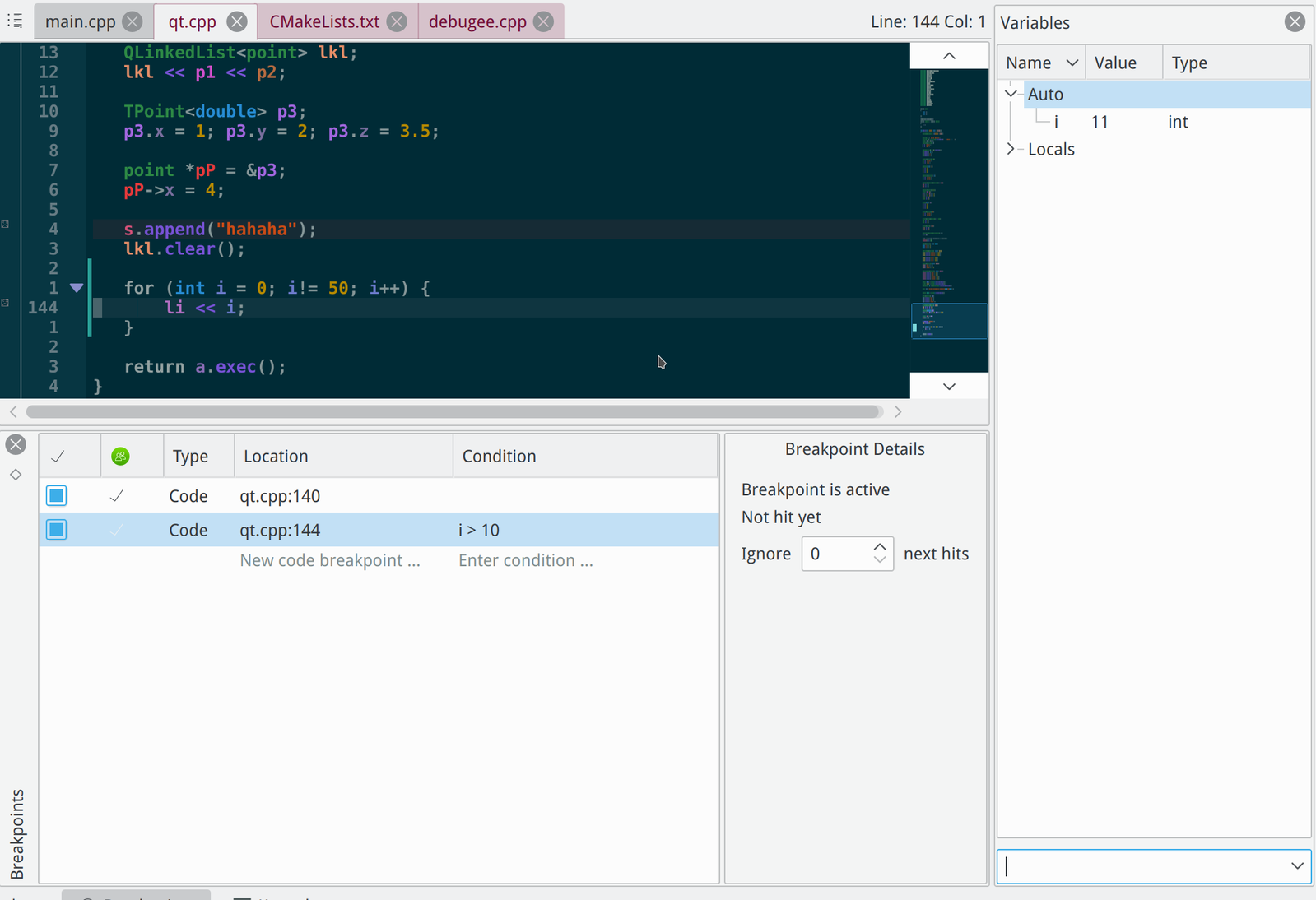Toggle the qt.cpp:144 breakpoint checkbox
The width and height of the screenshot is (1316, 900).
click(57, 530)
